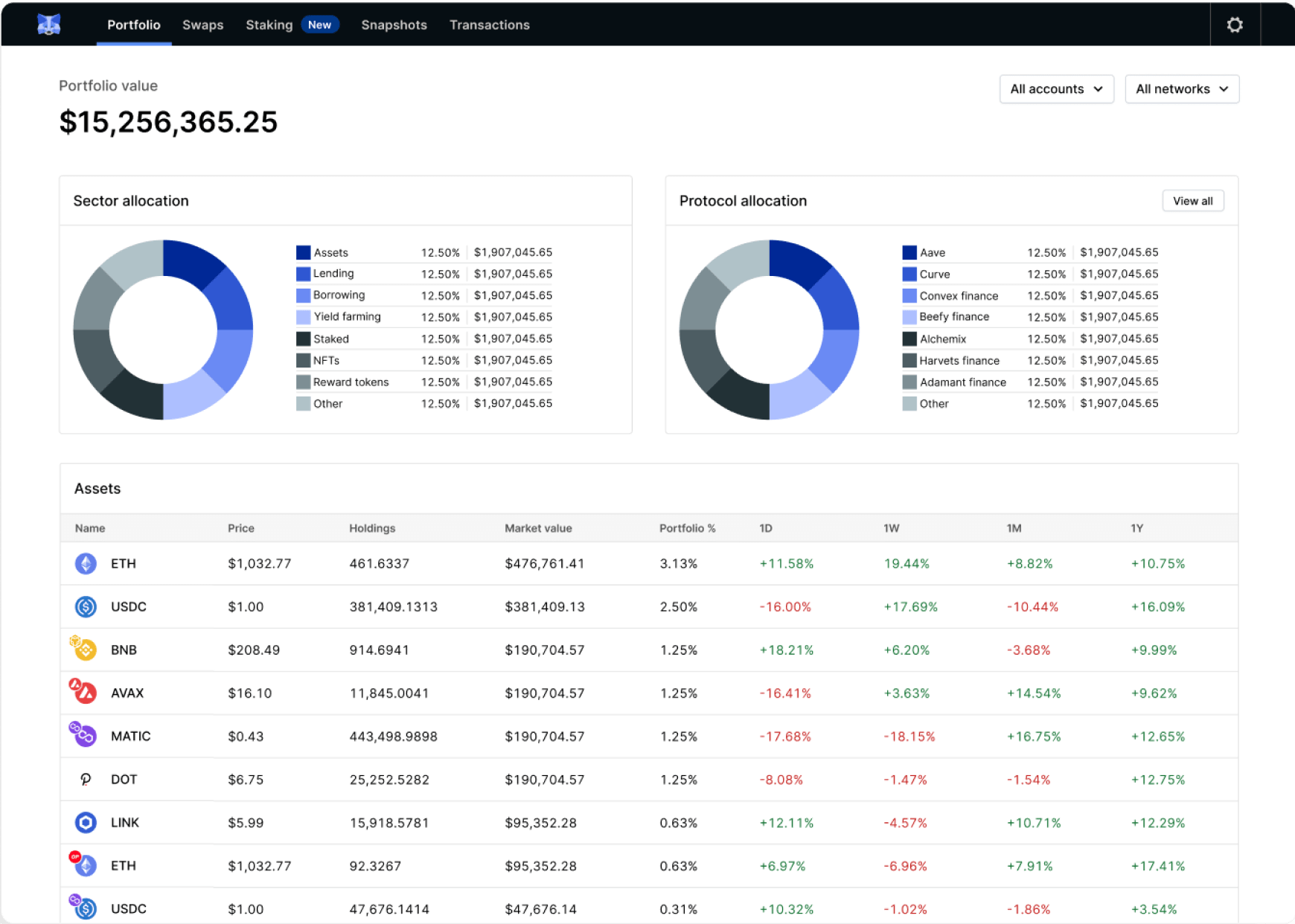The image size is (1295, 924).
Task: Click the MetaMask fox logo
Action: (x=49, y=25)
